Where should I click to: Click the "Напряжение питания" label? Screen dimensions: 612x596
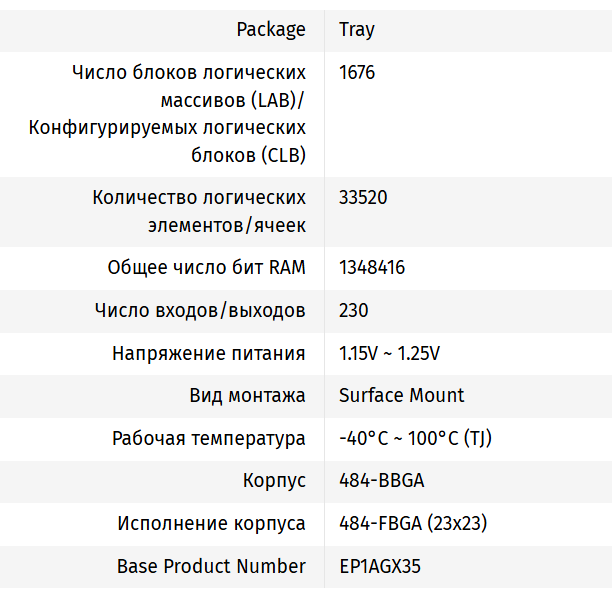point(209,353)
